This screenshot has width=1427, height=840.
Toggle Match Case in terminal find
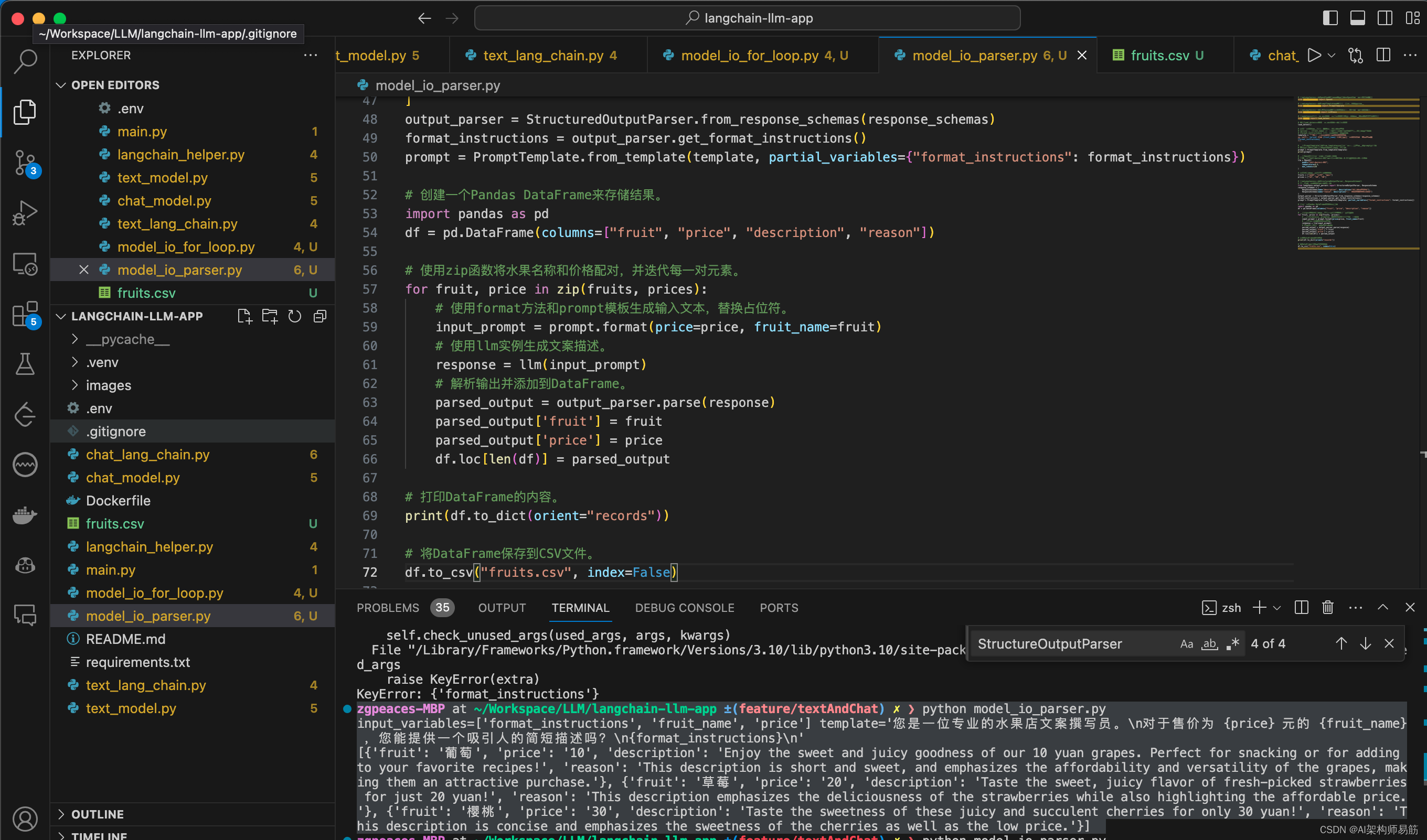point(1186,643)
